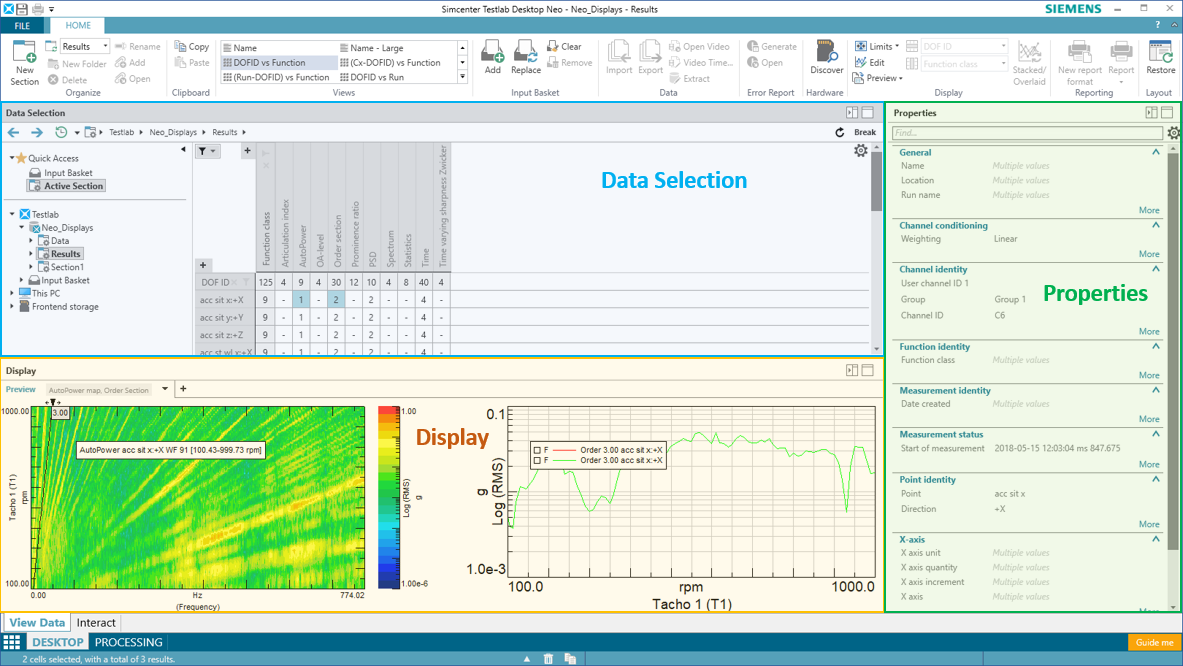Open the Results dropdown in Organize group
Viewport: 1183px width, 666px height.
105,46
